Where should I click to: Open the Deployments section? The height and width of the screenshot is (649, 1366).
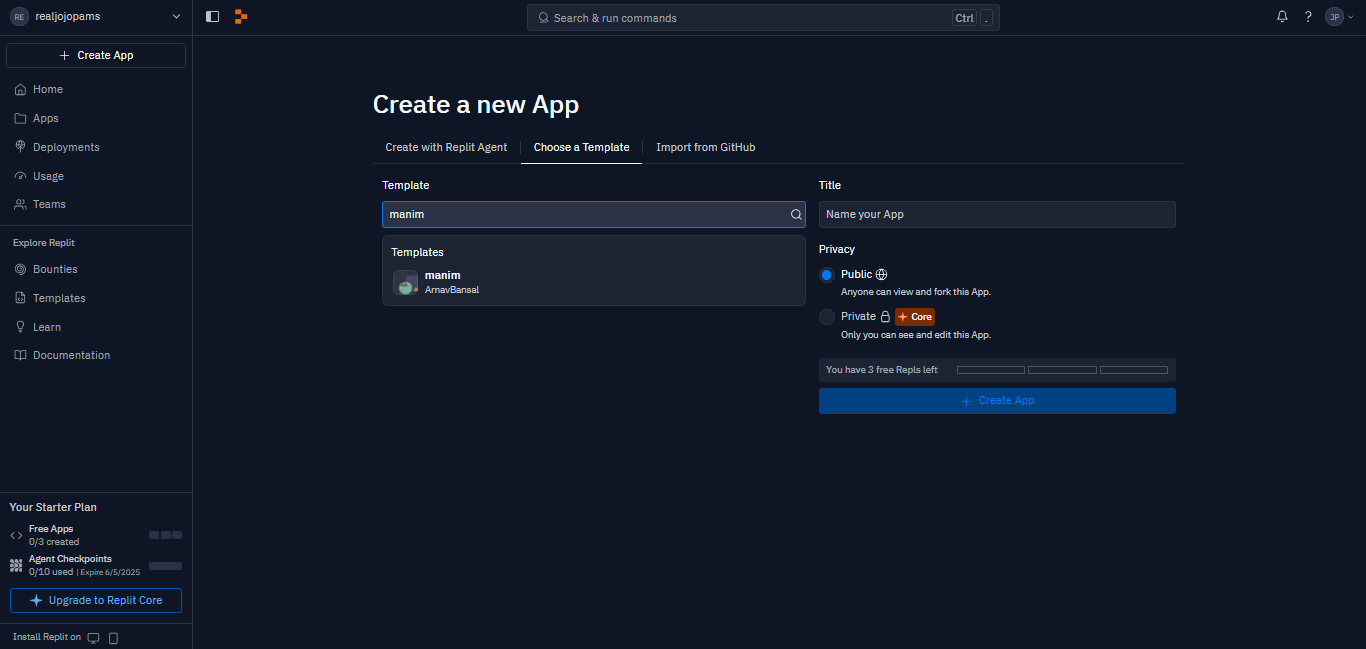[x=65, y=147]
